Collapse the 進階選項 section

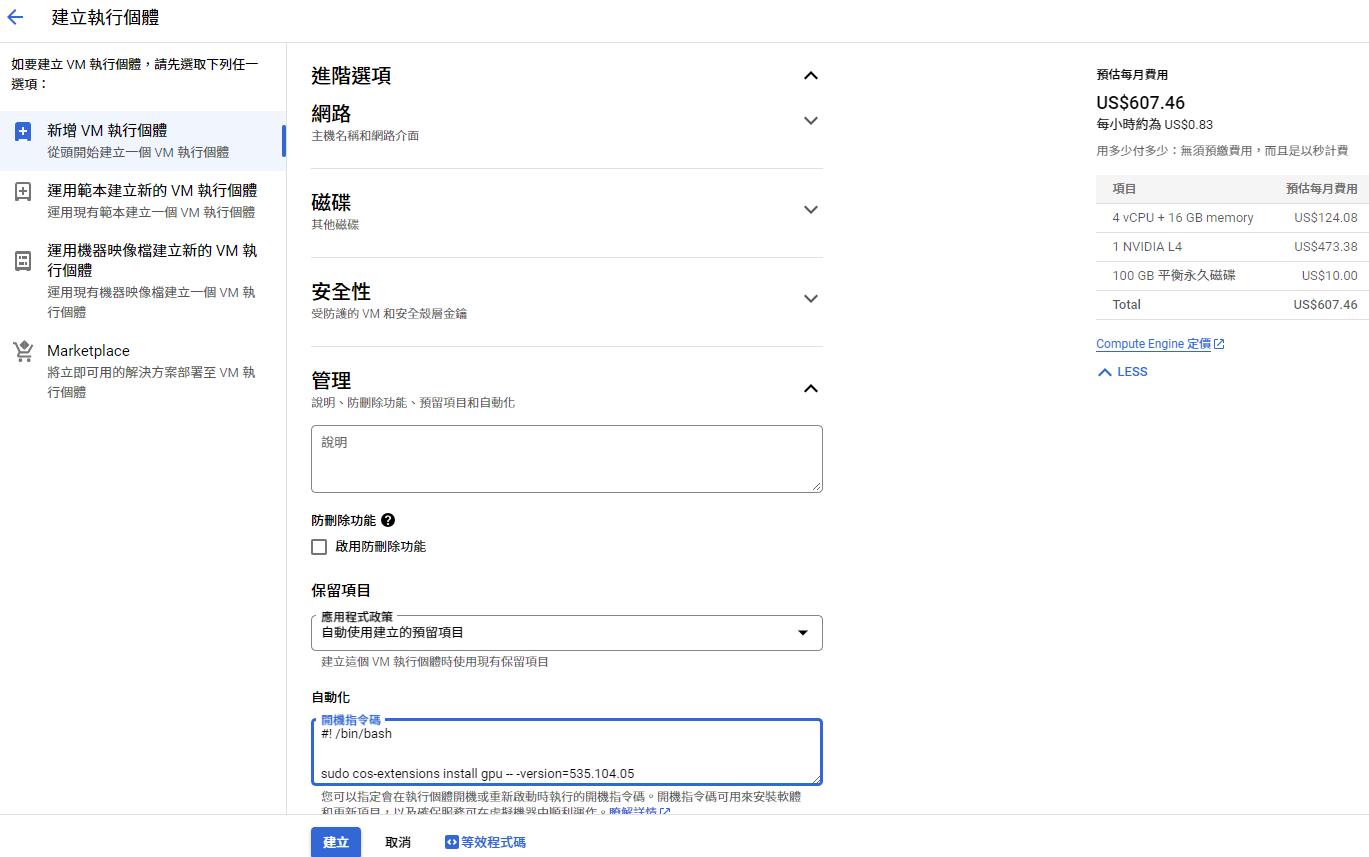[x=811, y=76]
